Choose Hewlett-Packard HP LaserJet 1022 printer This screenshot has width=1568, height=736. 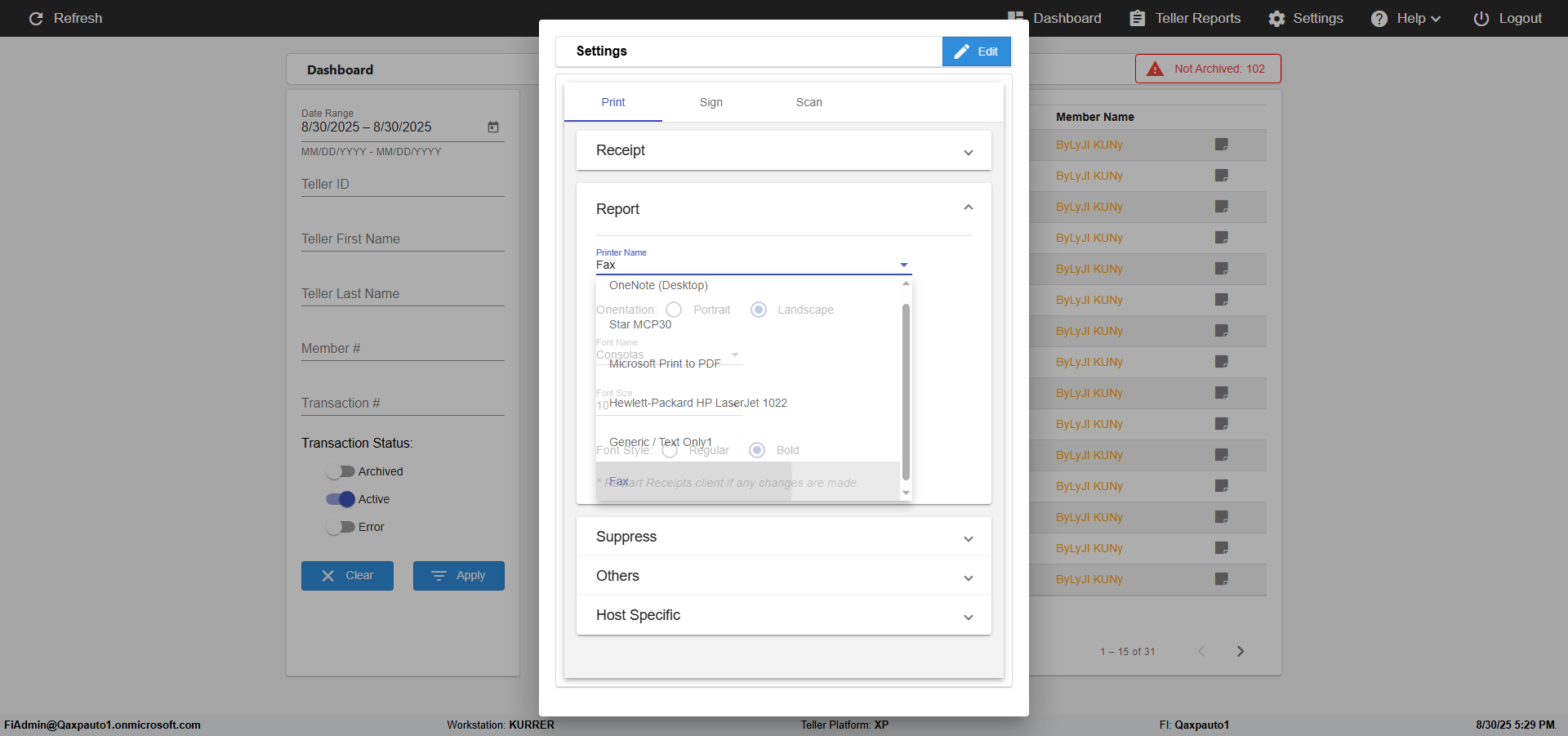[748, 403]
